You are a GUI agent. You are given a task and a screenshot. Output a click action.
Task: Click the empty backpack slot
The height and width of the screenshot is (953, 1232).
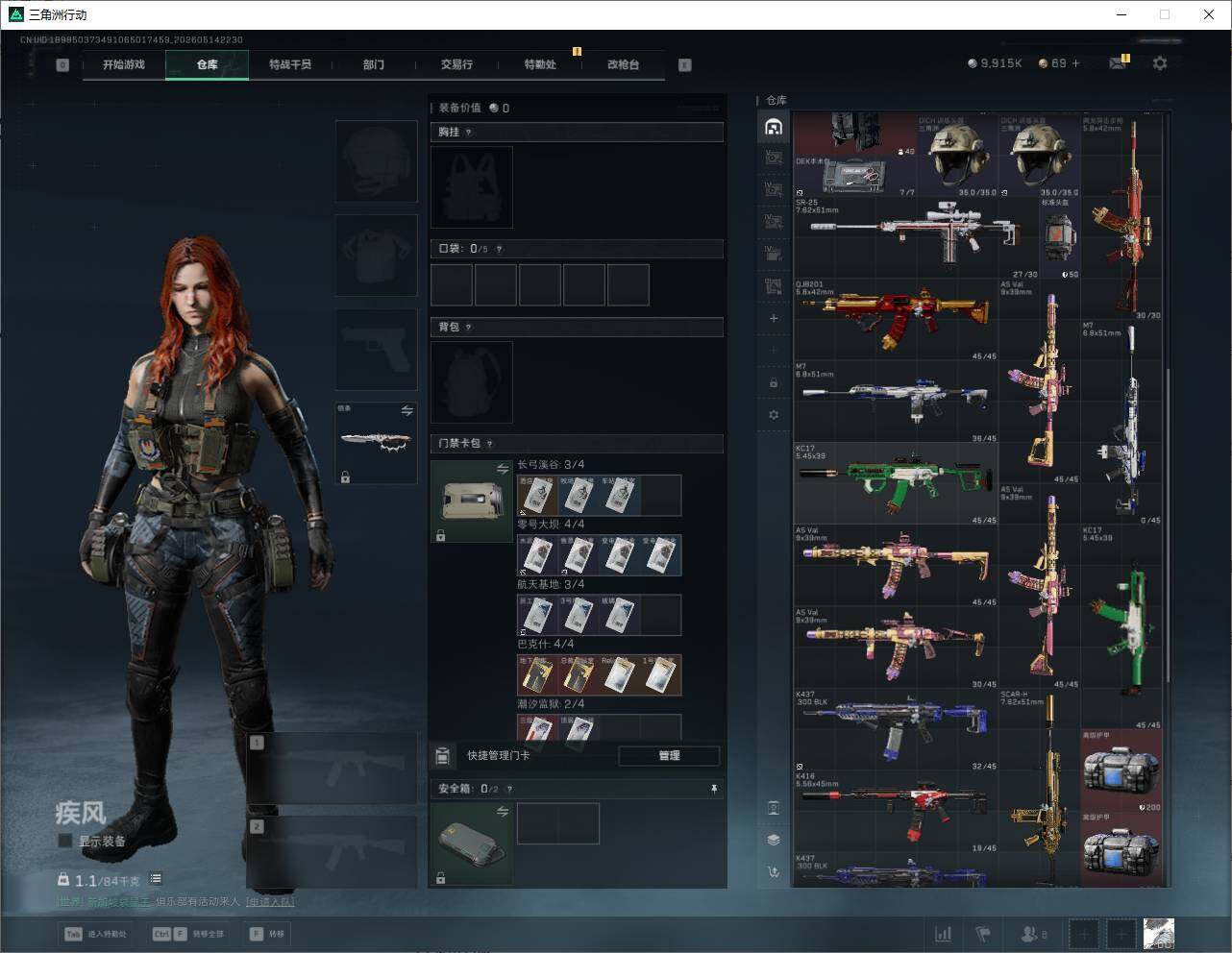[472, 382]
